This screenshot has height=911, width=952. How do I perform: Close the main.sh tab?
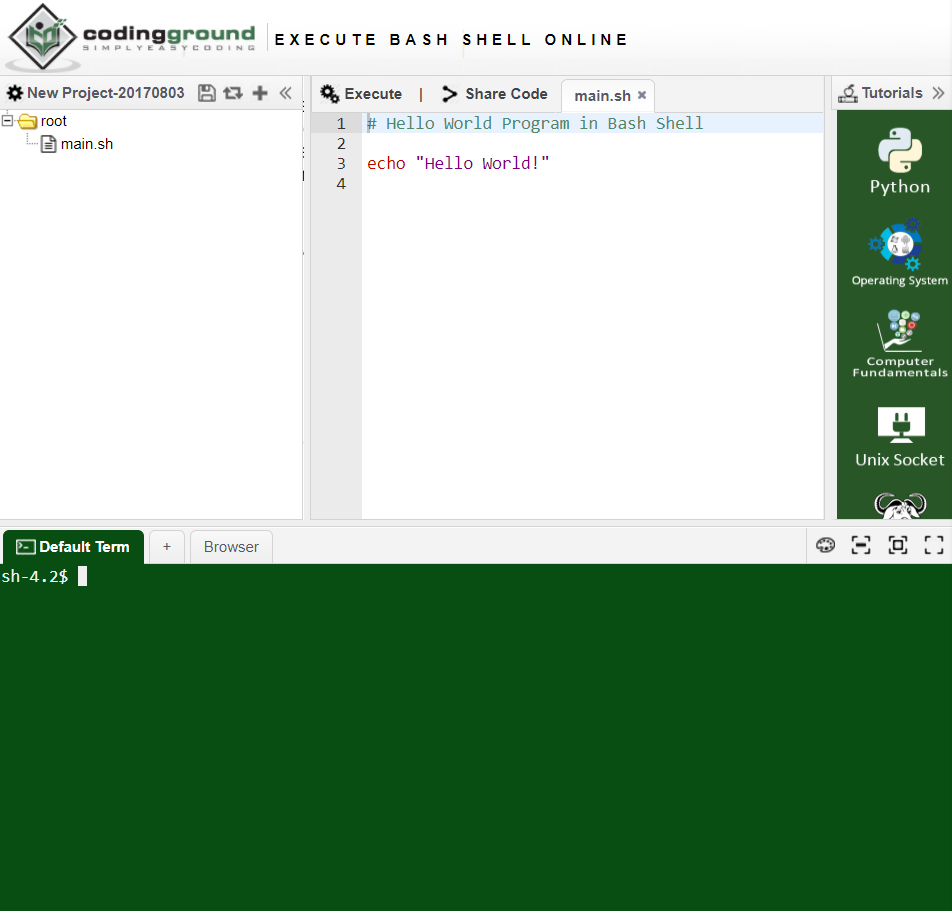click(641, 95)
